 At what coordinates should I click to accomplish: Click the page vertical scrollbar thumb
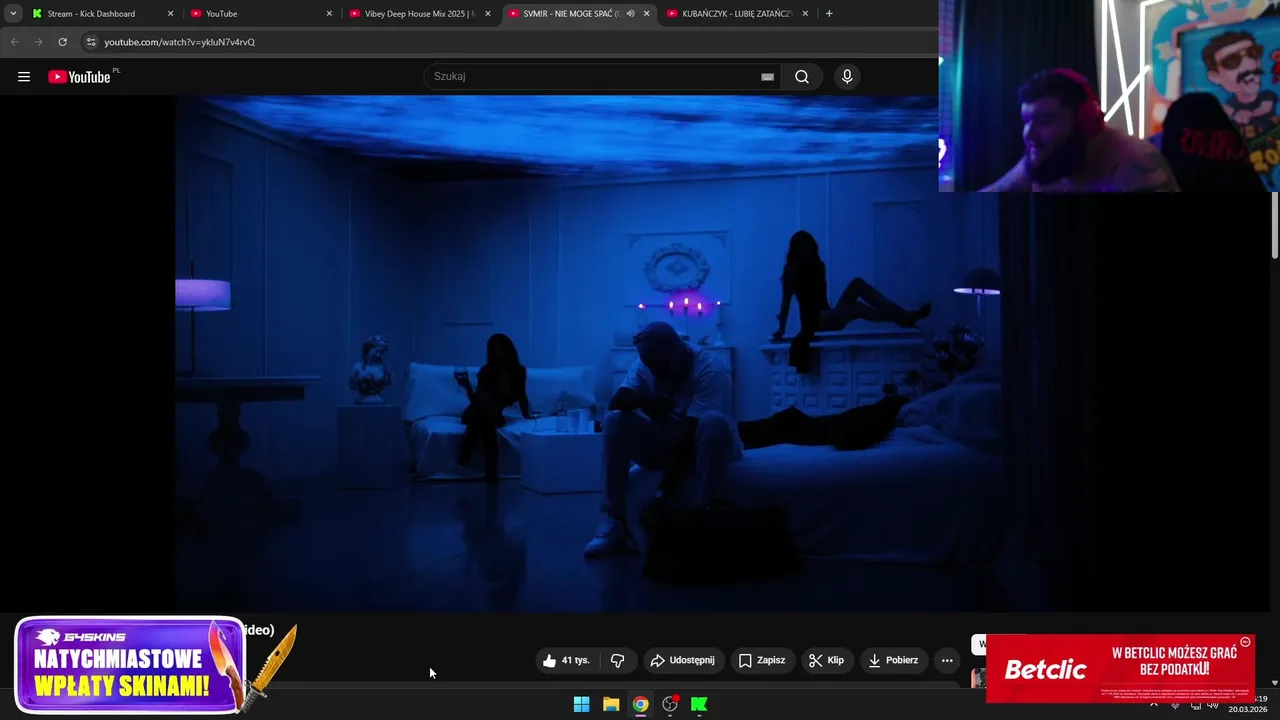tap(1275, 224)
